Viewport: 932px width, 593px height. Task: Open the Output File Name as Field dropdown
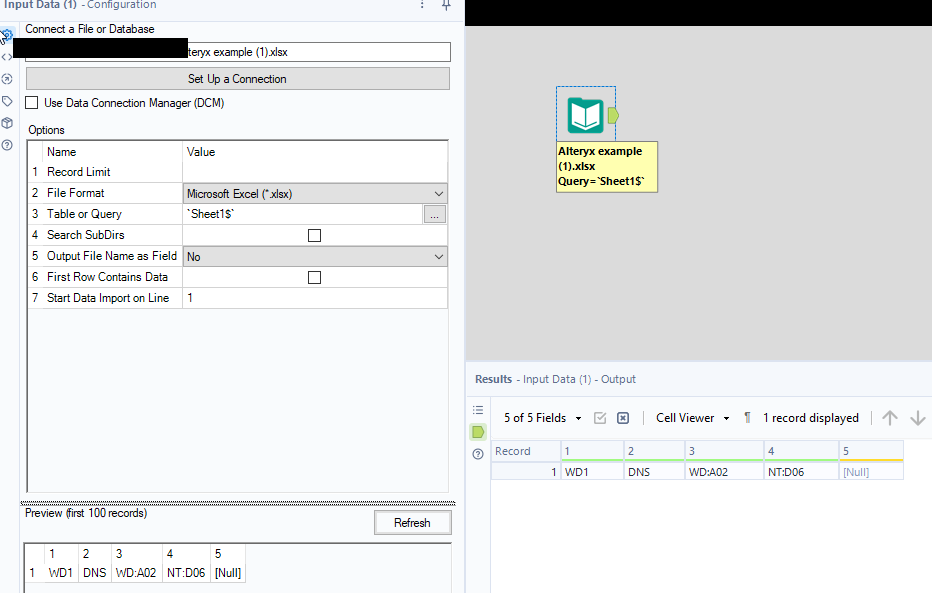click(x=315, y=257)
